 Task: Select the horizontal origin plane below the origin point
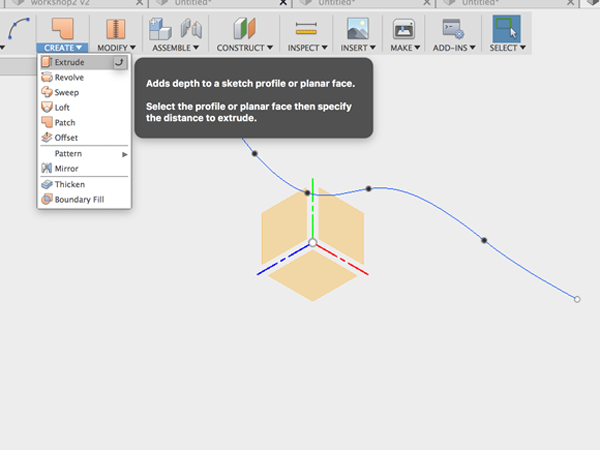pos(313,276)
